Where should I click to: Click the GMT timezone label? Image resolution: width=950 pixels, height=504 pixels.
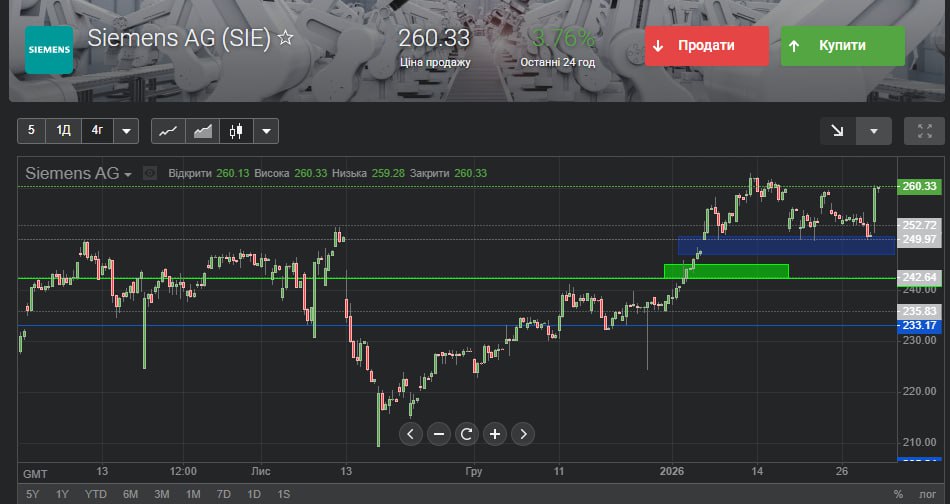tap(35, 474)
